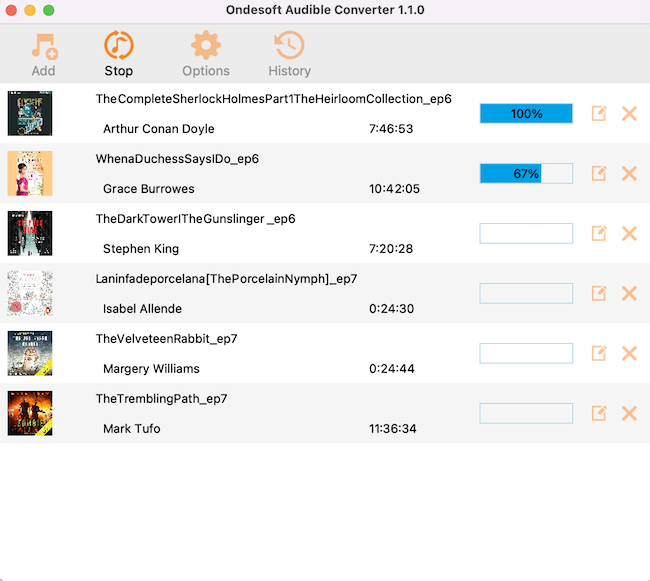Click the duration 7:46:53

click(x=391, y=129)
